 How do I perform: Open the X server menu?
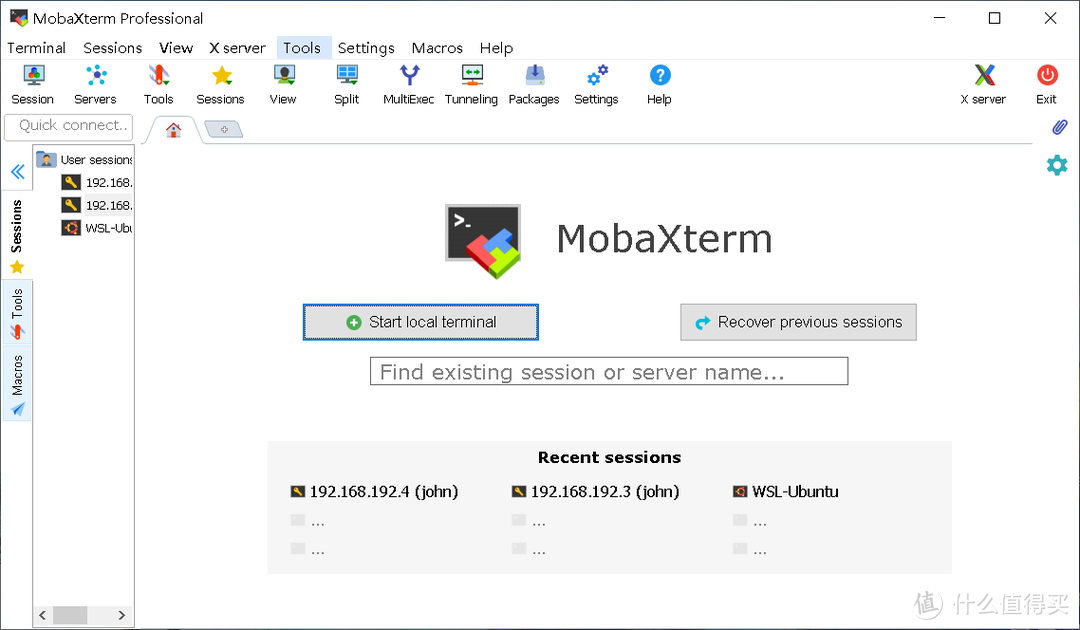237,48
